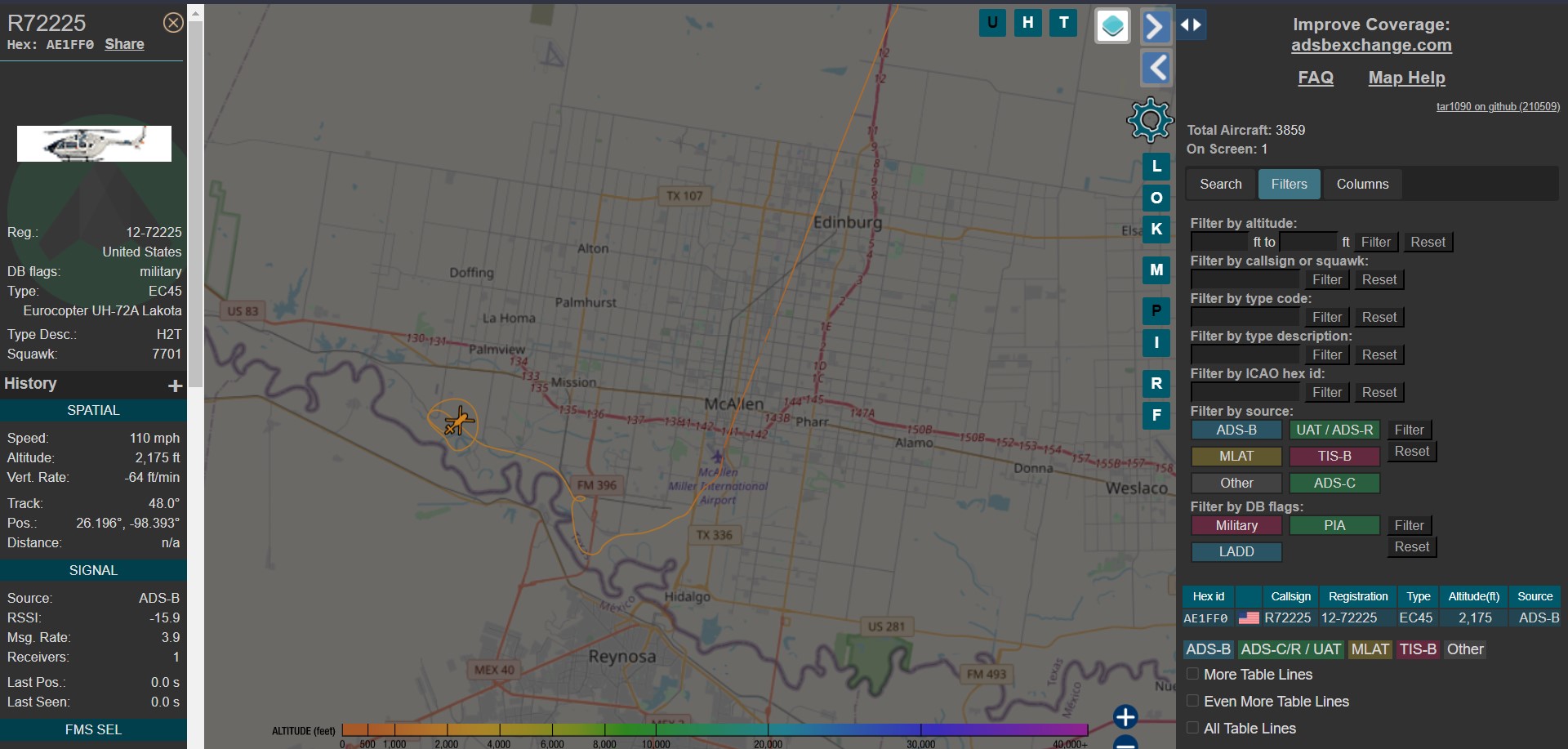Open the FAQ link
Viewport: 1568px width, 749px height.
[x=1316, y=78]
